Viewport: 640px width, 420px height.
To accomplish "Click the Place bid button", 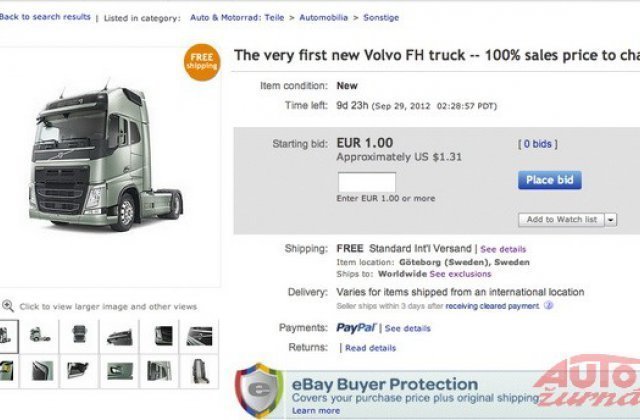I will 549,180.
